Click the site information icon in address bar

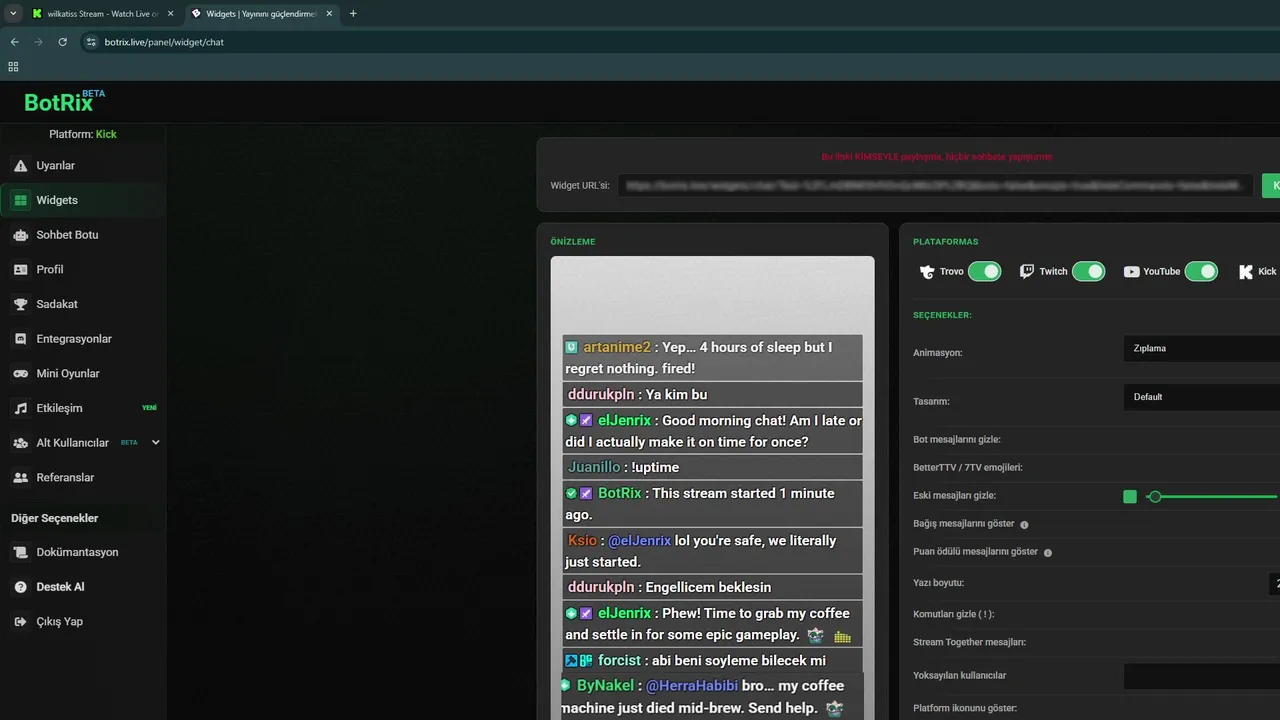(91, 42)
